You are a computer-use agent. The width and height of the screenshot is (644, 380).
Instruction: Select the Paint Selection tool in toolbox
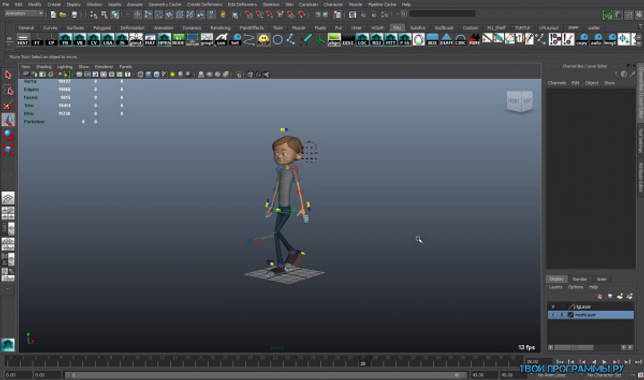tap(8, 106)
